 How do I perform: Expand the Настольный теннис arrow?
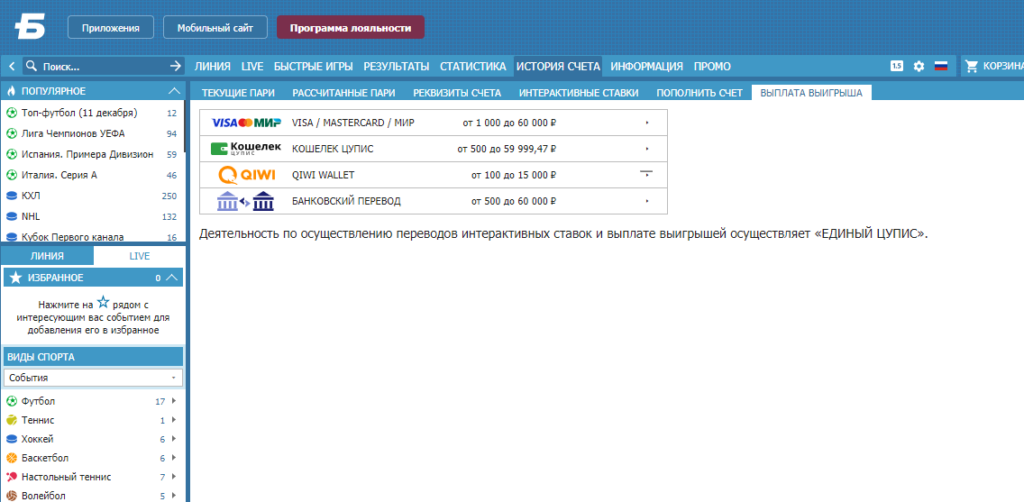[x=174, y=477]
